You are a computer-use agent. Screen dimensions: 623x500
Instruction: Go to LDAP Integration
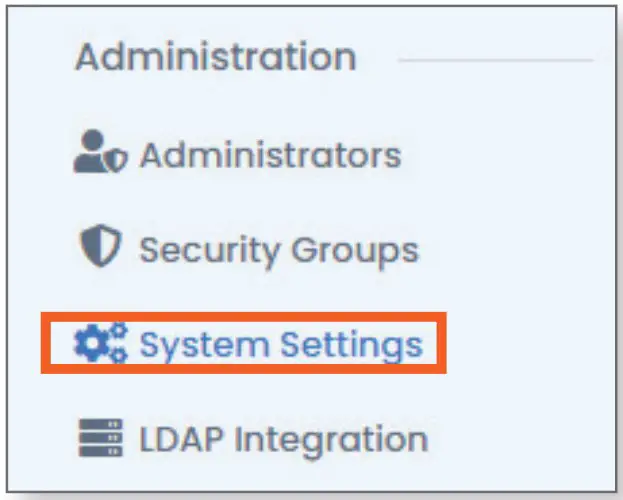[x=283, y=439]
